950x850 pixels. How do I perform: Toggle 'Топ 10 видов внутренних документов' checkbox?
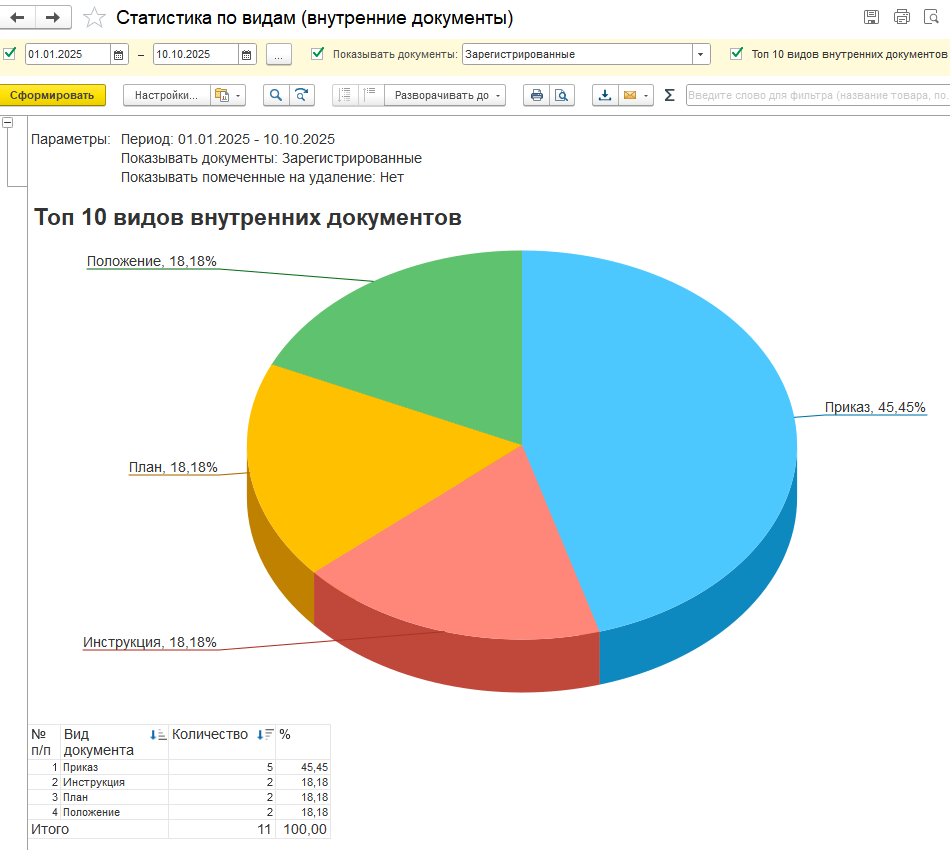pyautogui.click(x=737, y=54)
